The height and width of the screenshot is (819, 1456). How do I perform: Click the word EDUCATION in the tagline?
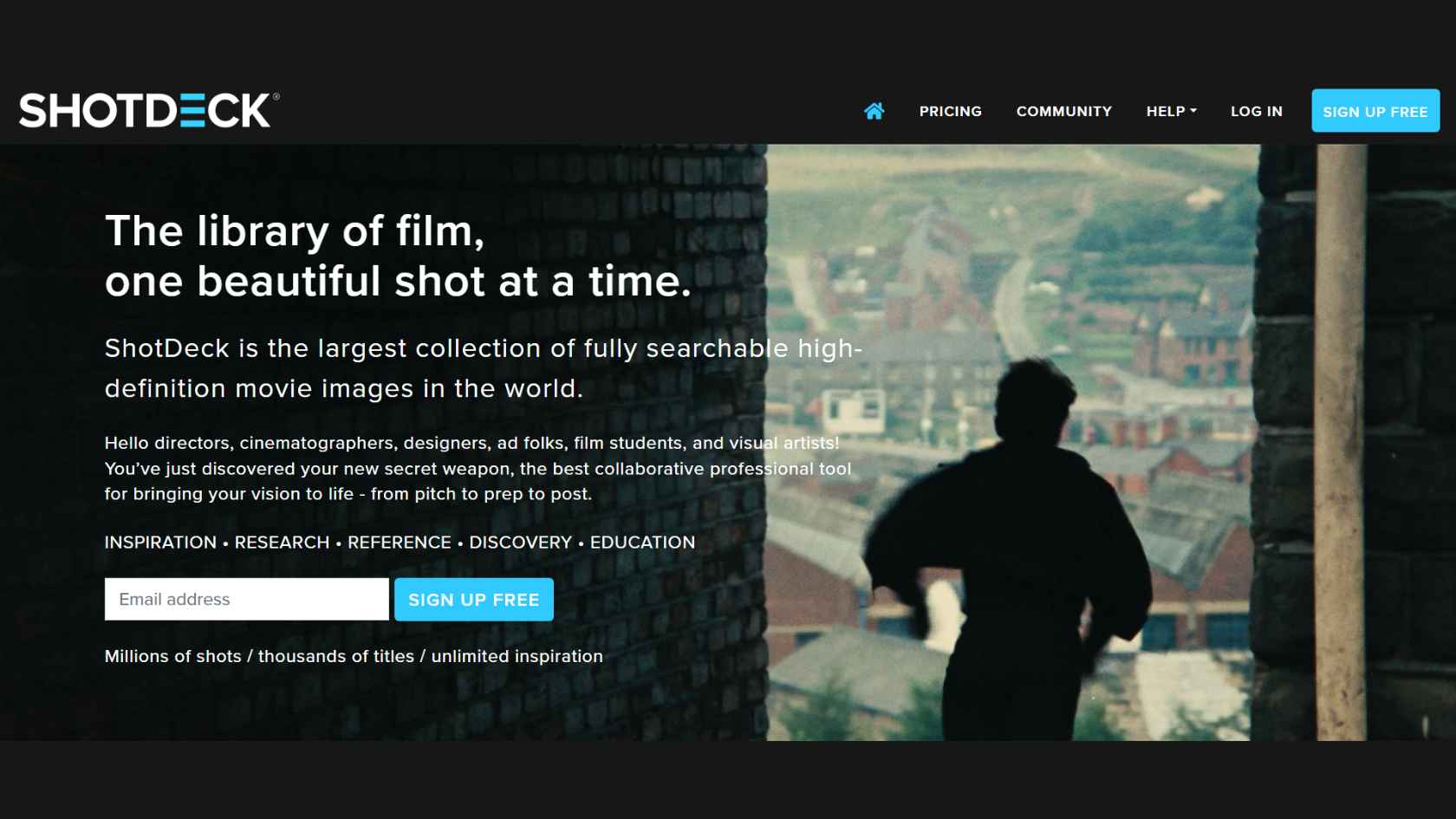pos(642,543)
